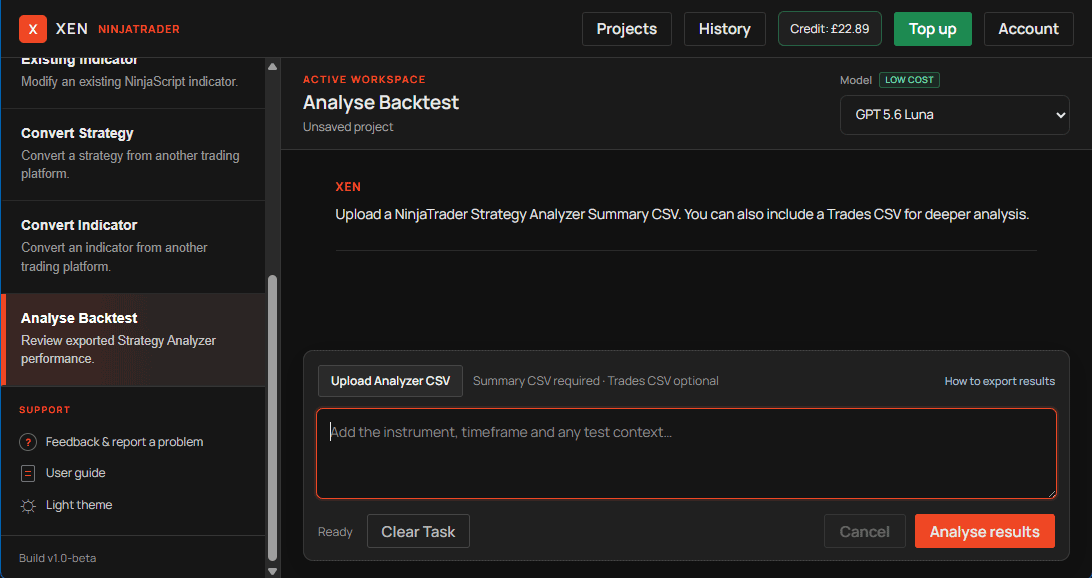Click the Credit £22.89 balance
Screen dimensions: 1092x578
click(829, 29)
